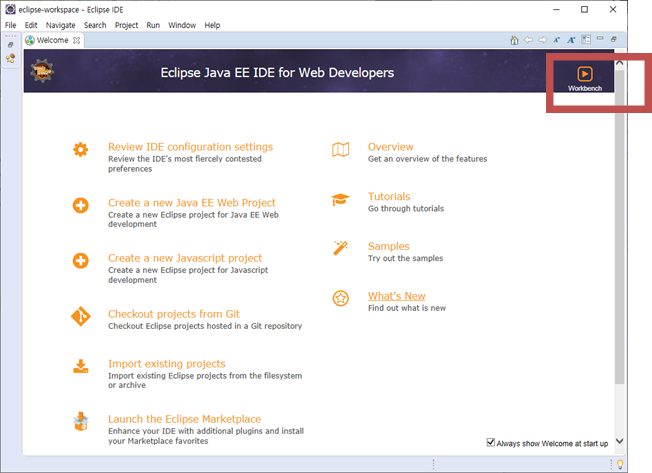Minimize the Welcome view panel
Image resolution: width=652 pixels, height=473 pixels.
(600, 38)
